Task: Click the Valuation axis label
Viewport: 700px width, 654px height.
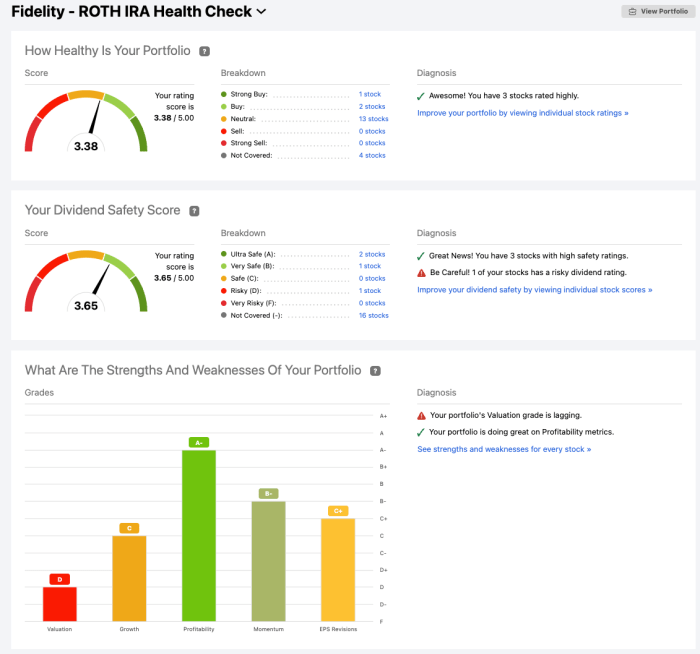Action: pos(60,629)
